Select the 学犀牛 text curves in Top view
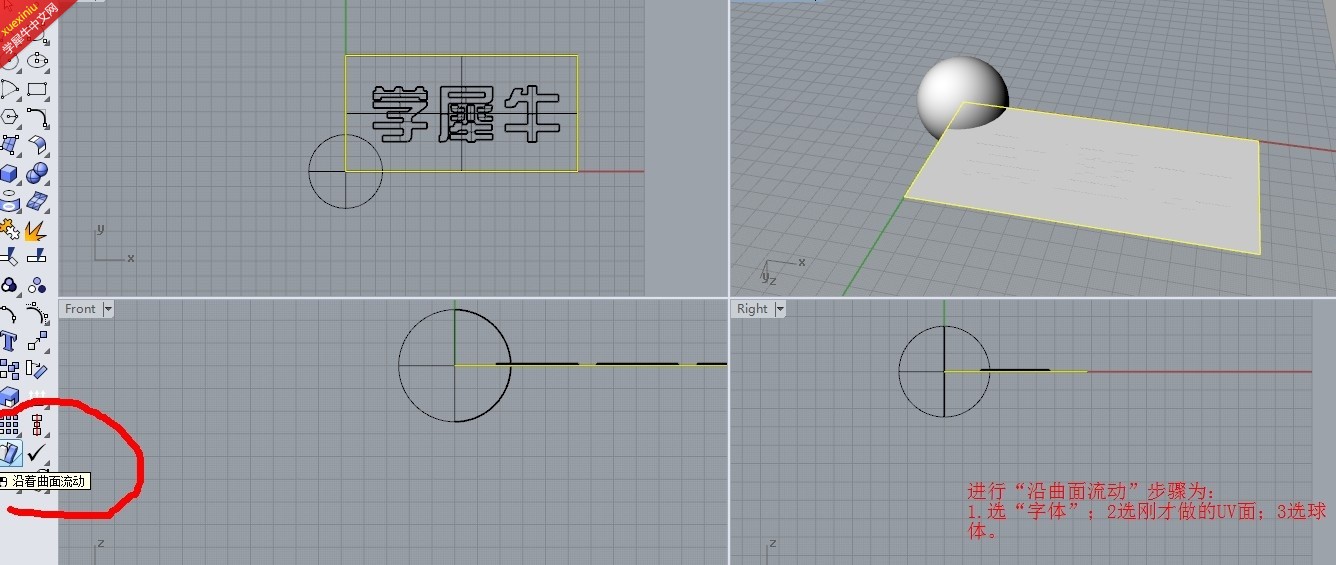Viewport: 1336px width, 565px height. (465, 113)
